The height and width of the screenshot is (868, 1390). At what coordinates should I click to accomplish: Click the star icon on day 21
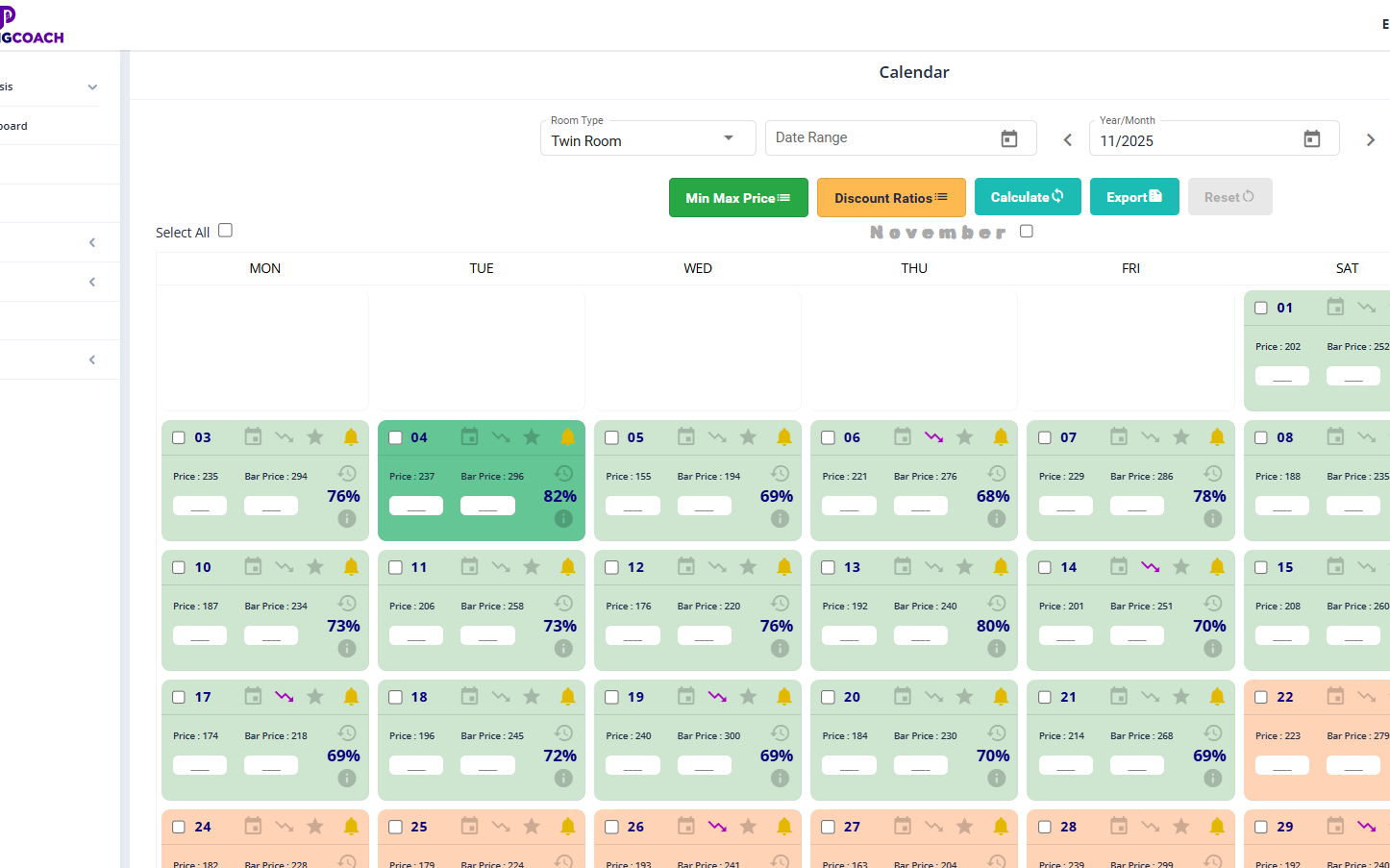1181,697
